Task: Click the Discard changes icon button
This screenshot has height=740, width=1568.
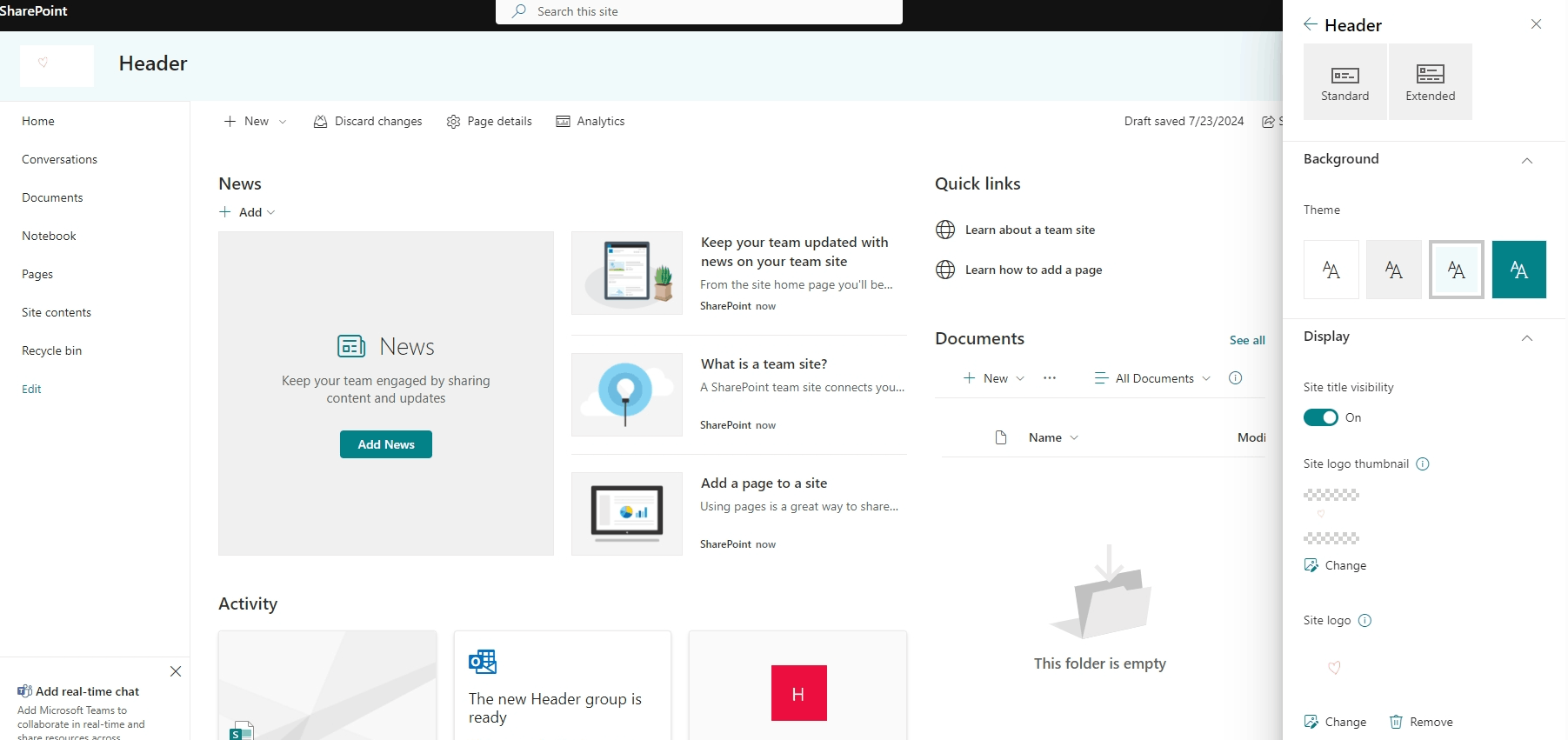Action: pos(368,121)
